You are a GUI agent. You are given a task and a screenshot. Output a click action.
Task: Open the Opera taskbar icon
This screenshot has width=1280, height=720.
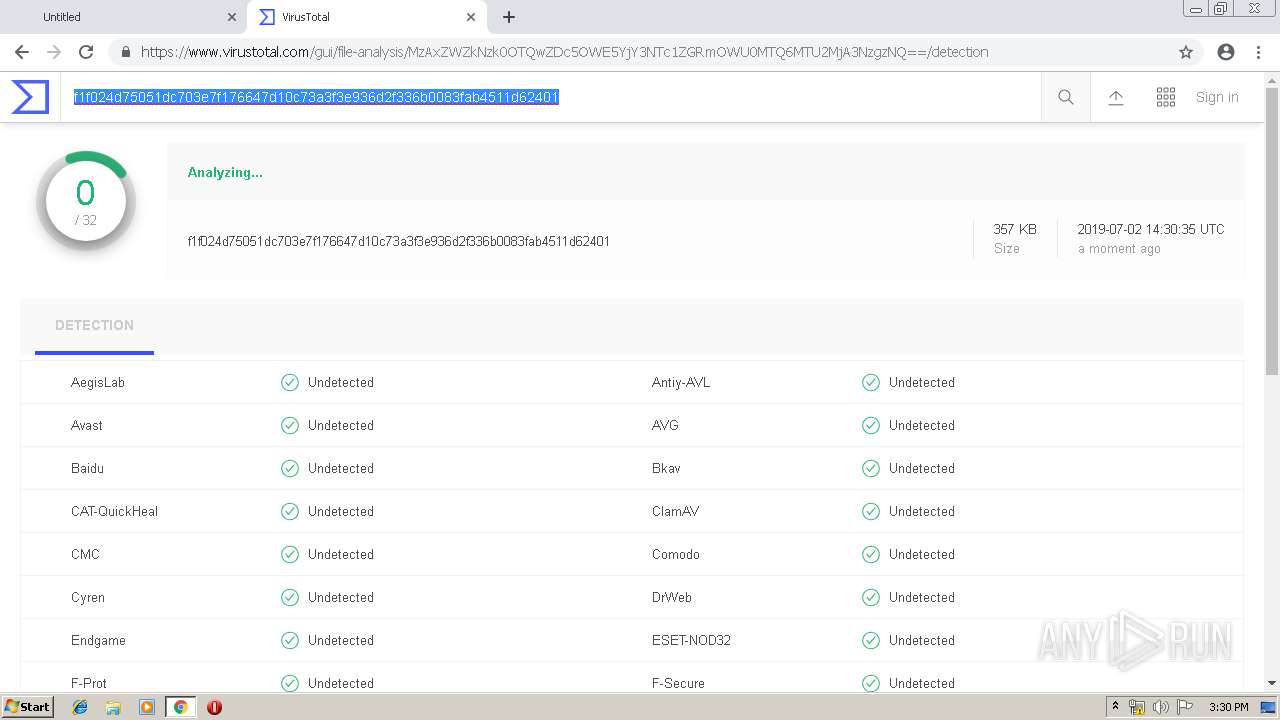(x=214, y=707)
